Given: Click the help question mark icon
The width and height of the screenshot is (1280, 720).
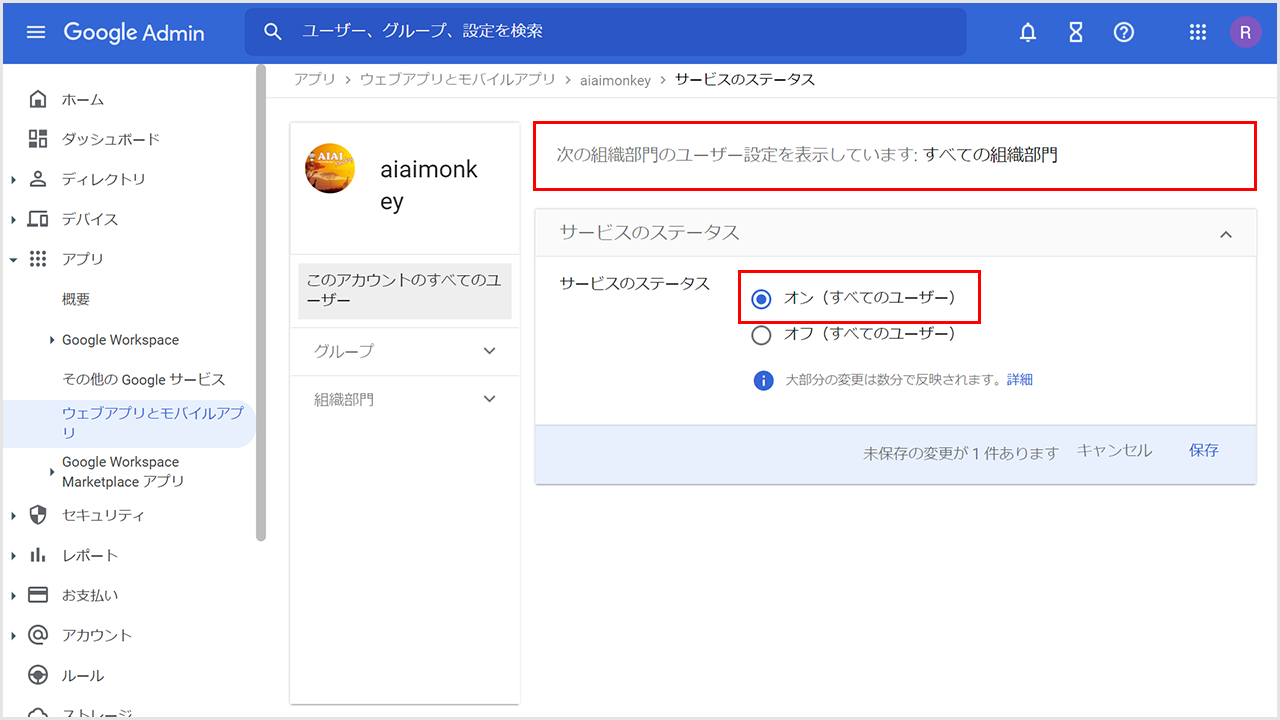Looking at the screenshot, I should coord(1124,32).
